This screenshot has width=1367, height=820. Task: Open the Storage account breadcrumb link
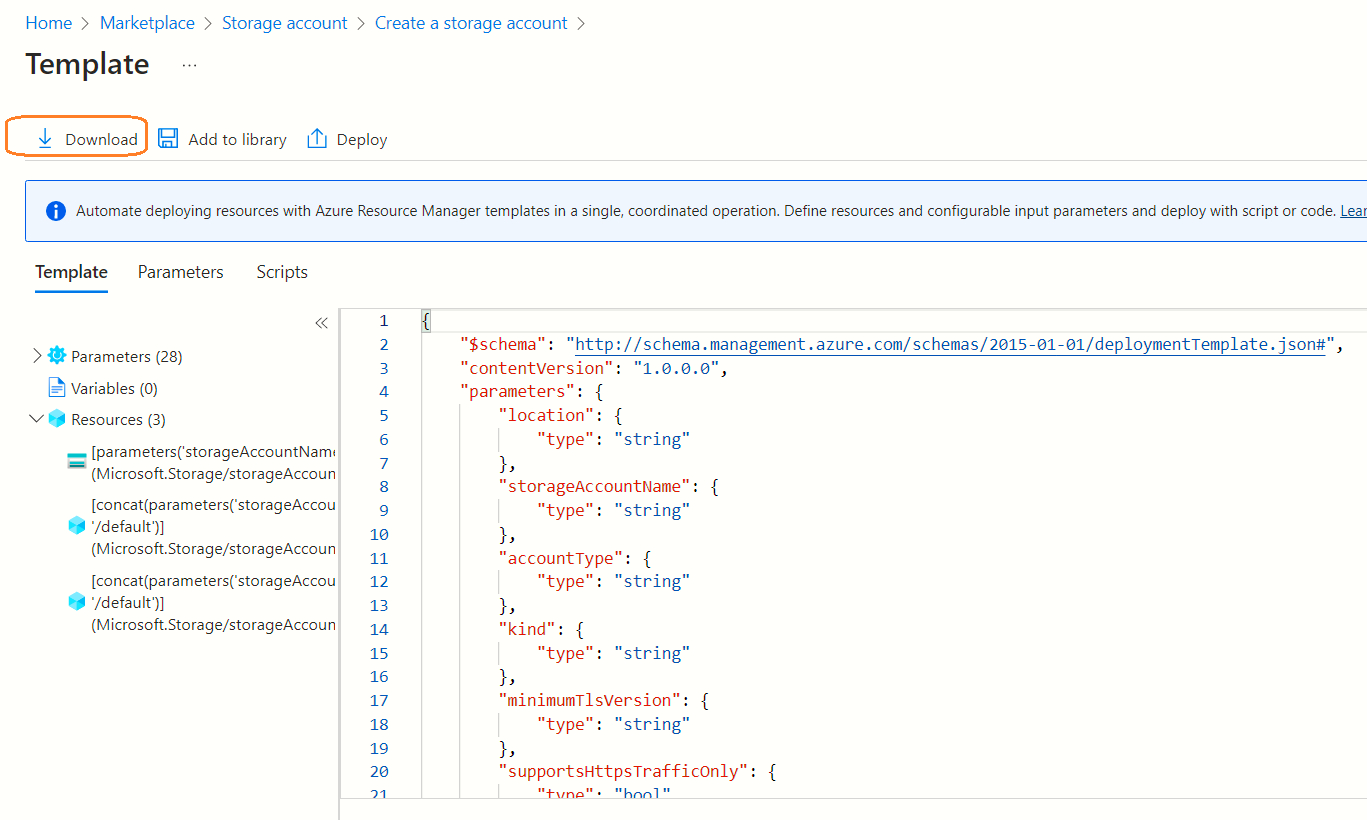[x=285, y=23]
